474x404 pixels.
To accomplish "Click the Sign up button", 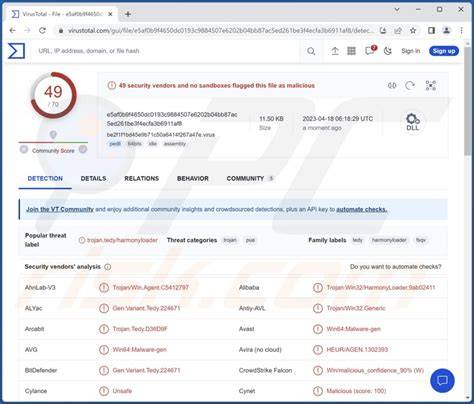I will (444, 51).
